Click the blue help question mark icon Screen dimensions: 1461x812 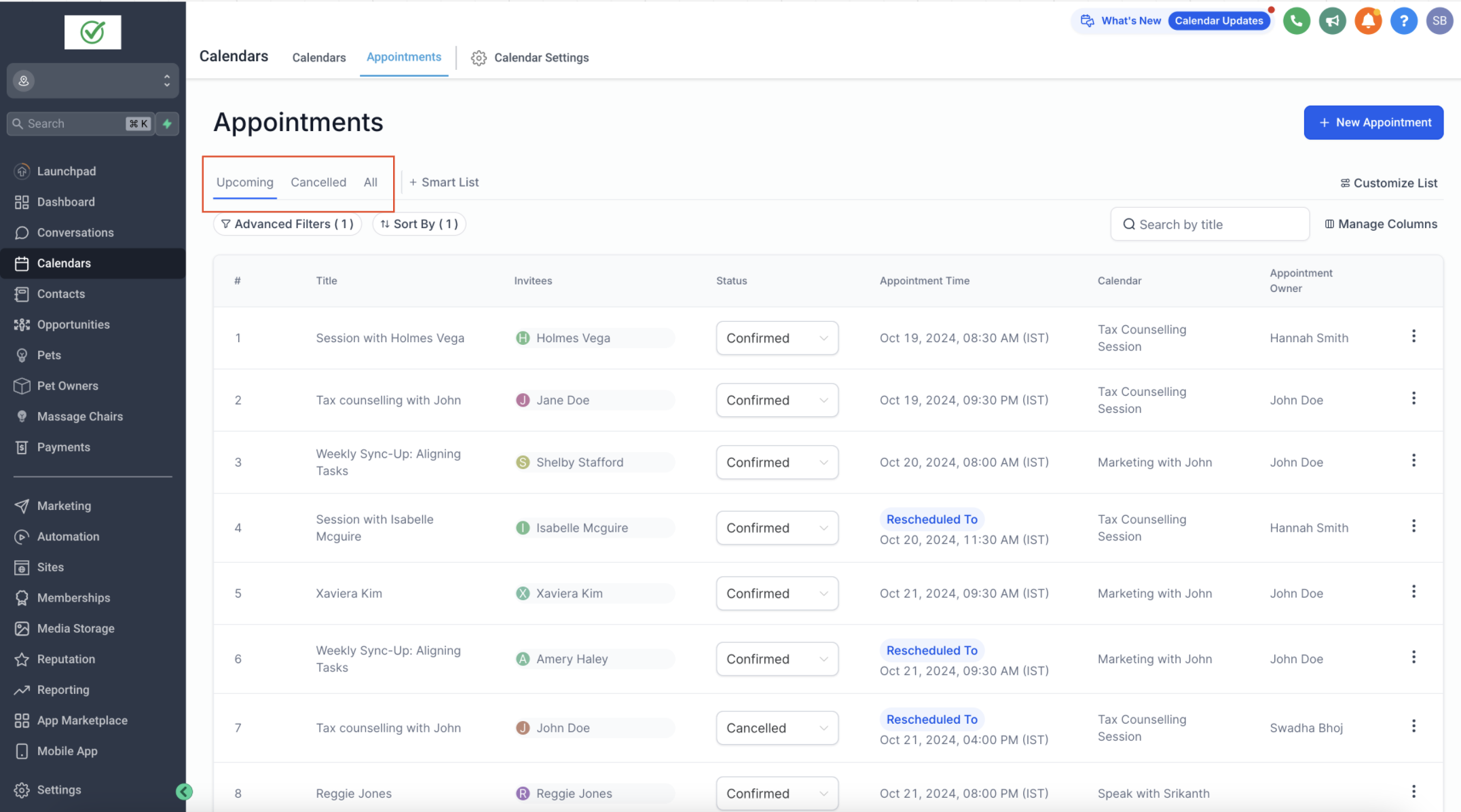[x=1403, y=21]
